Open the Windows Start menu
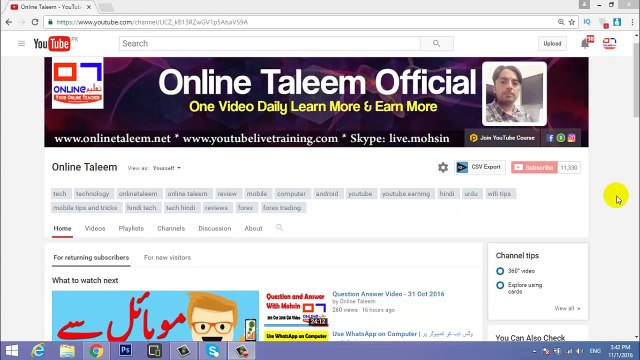640x360 pixels. 12,351
